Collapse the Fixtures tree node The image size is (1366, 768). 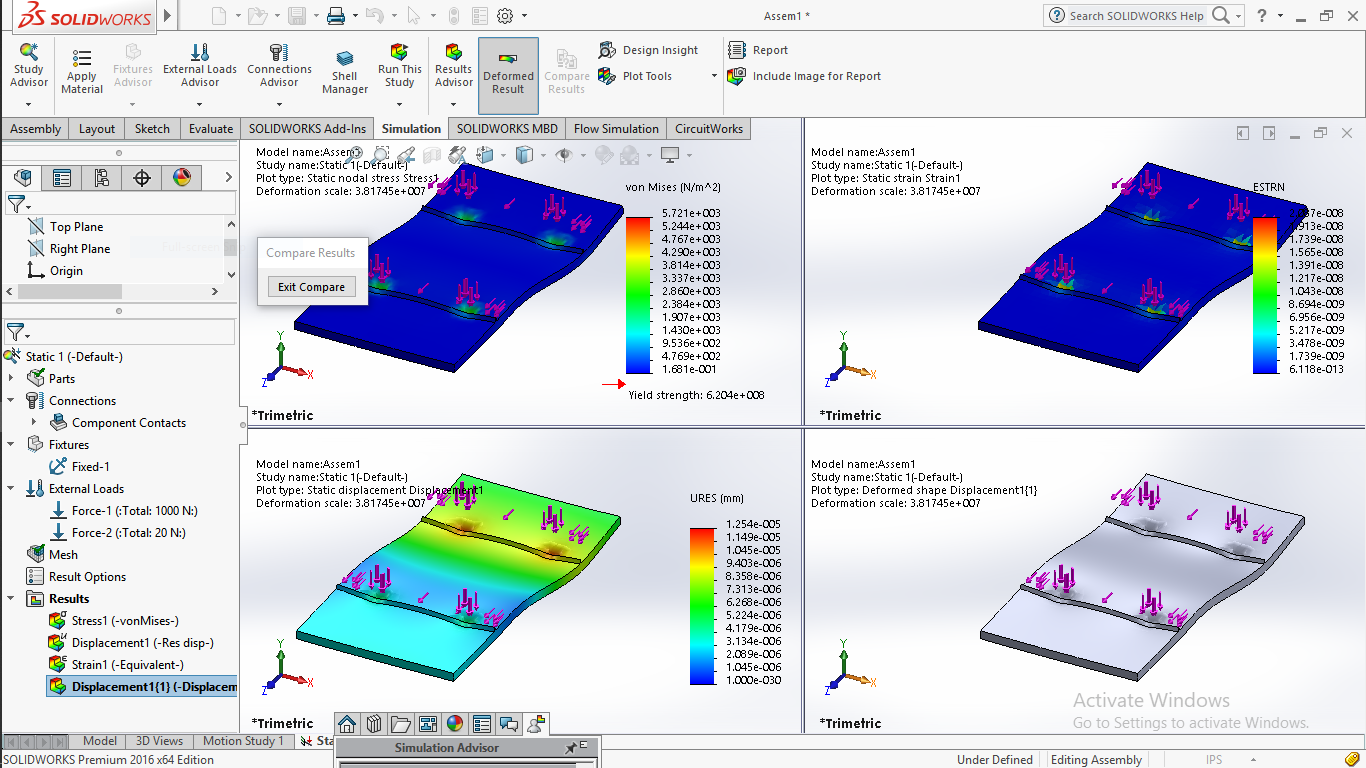[12, 444]
